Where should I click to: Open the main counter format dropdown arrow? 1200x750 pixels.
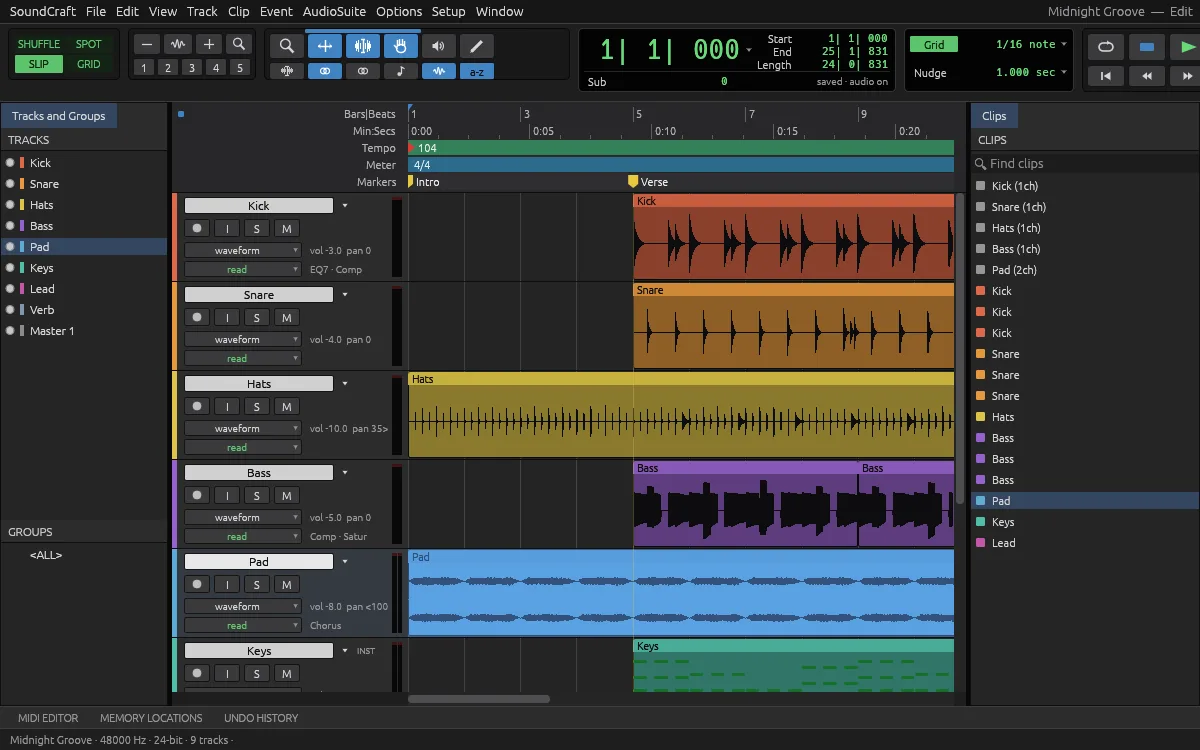749,50
